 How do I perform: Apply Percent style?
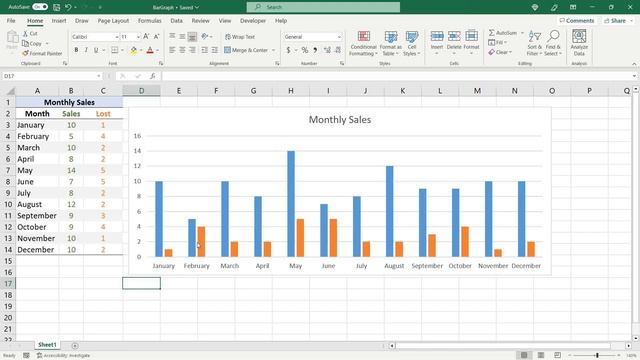pyautogui.click(x=304, y=50)
